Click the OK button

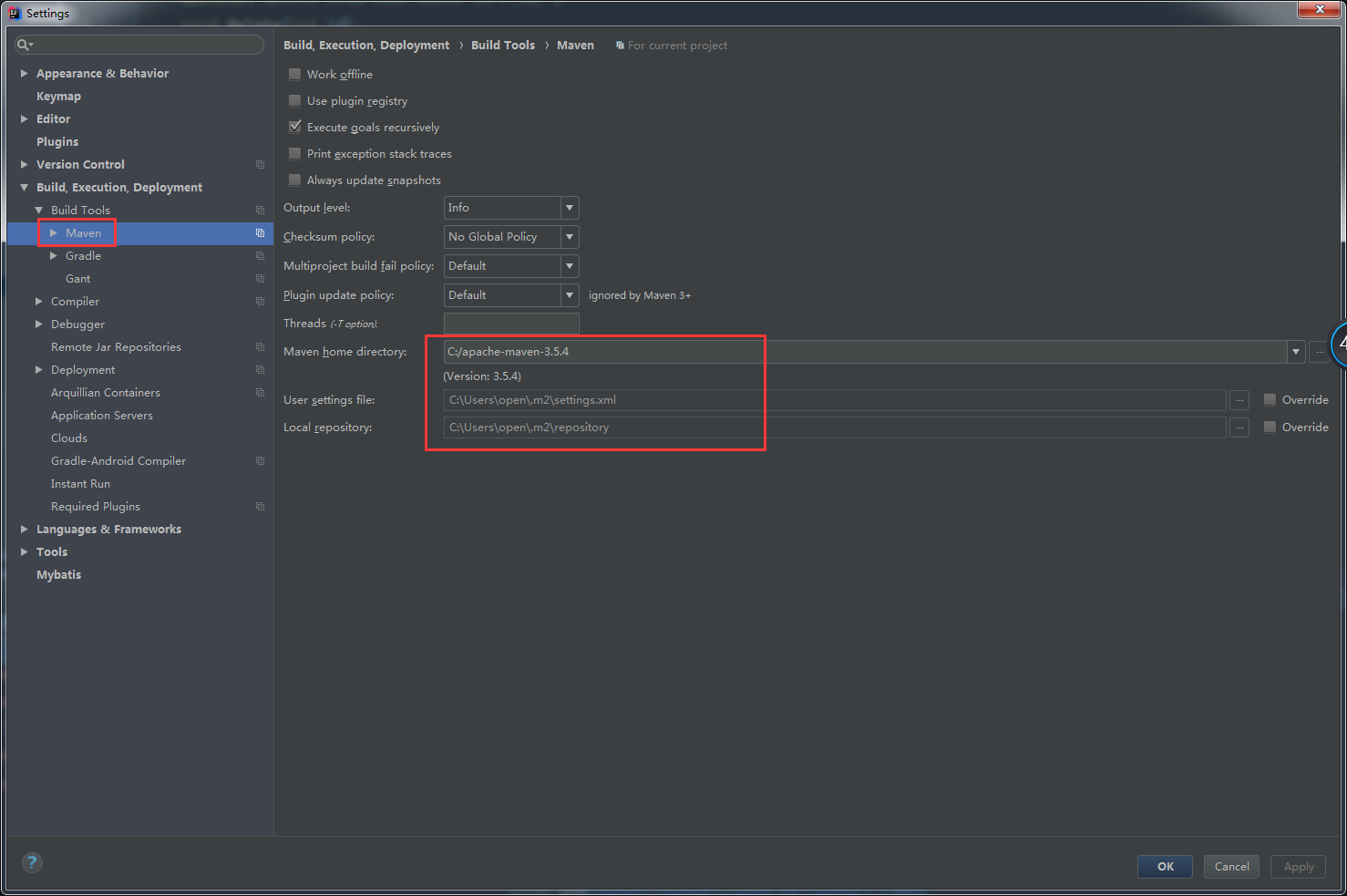tap(1165, 867)
